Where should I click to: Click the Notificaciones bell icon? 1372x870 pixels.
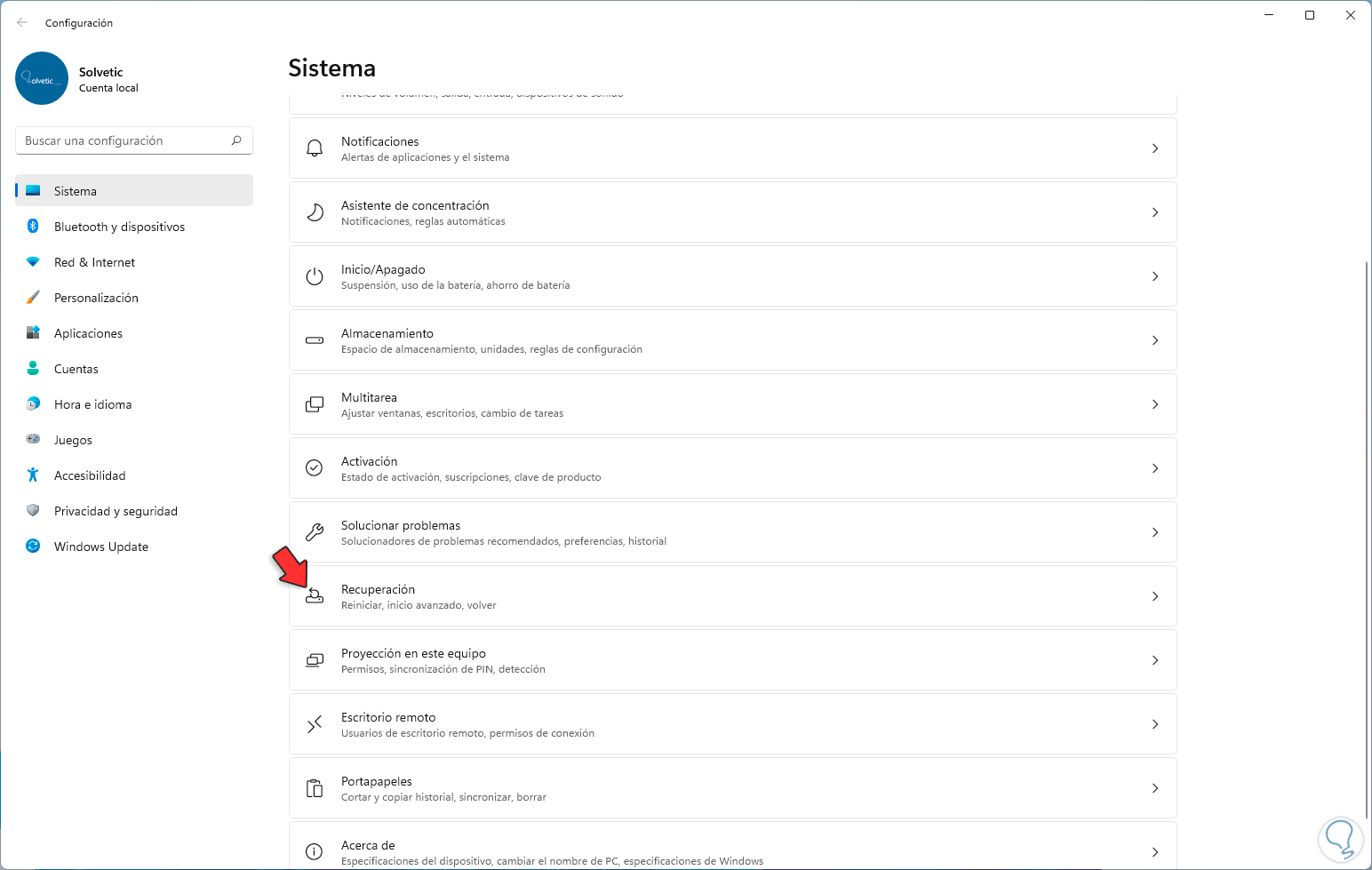pos(315,148)
